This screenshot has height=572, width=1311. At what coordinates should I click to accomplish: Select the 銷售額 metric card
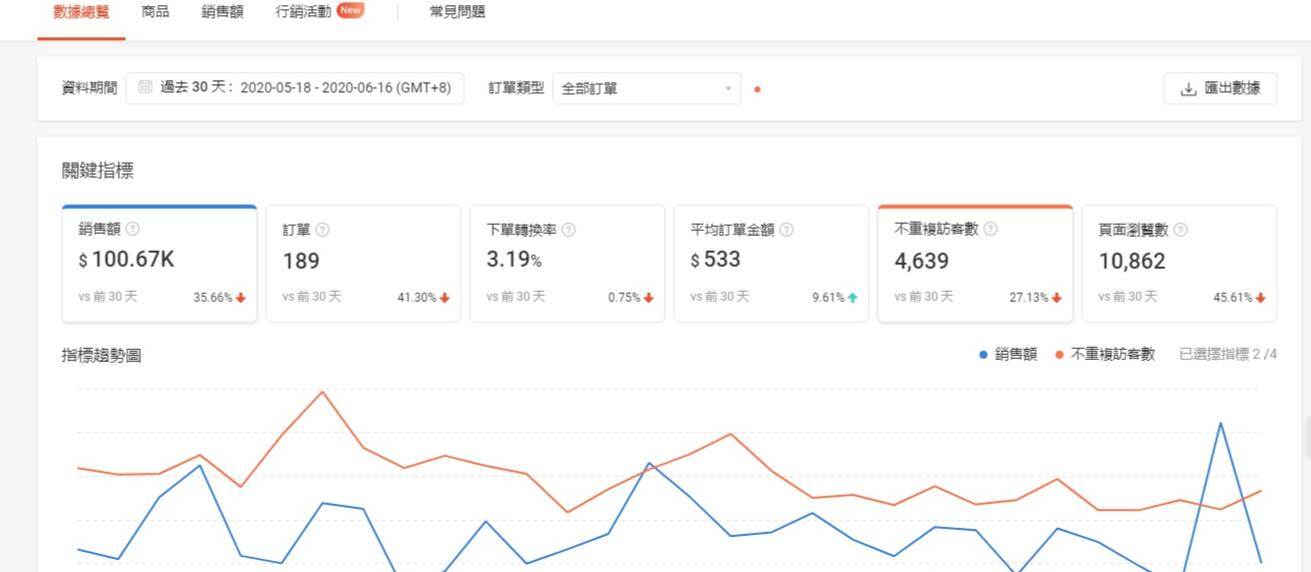coord(160,263)
